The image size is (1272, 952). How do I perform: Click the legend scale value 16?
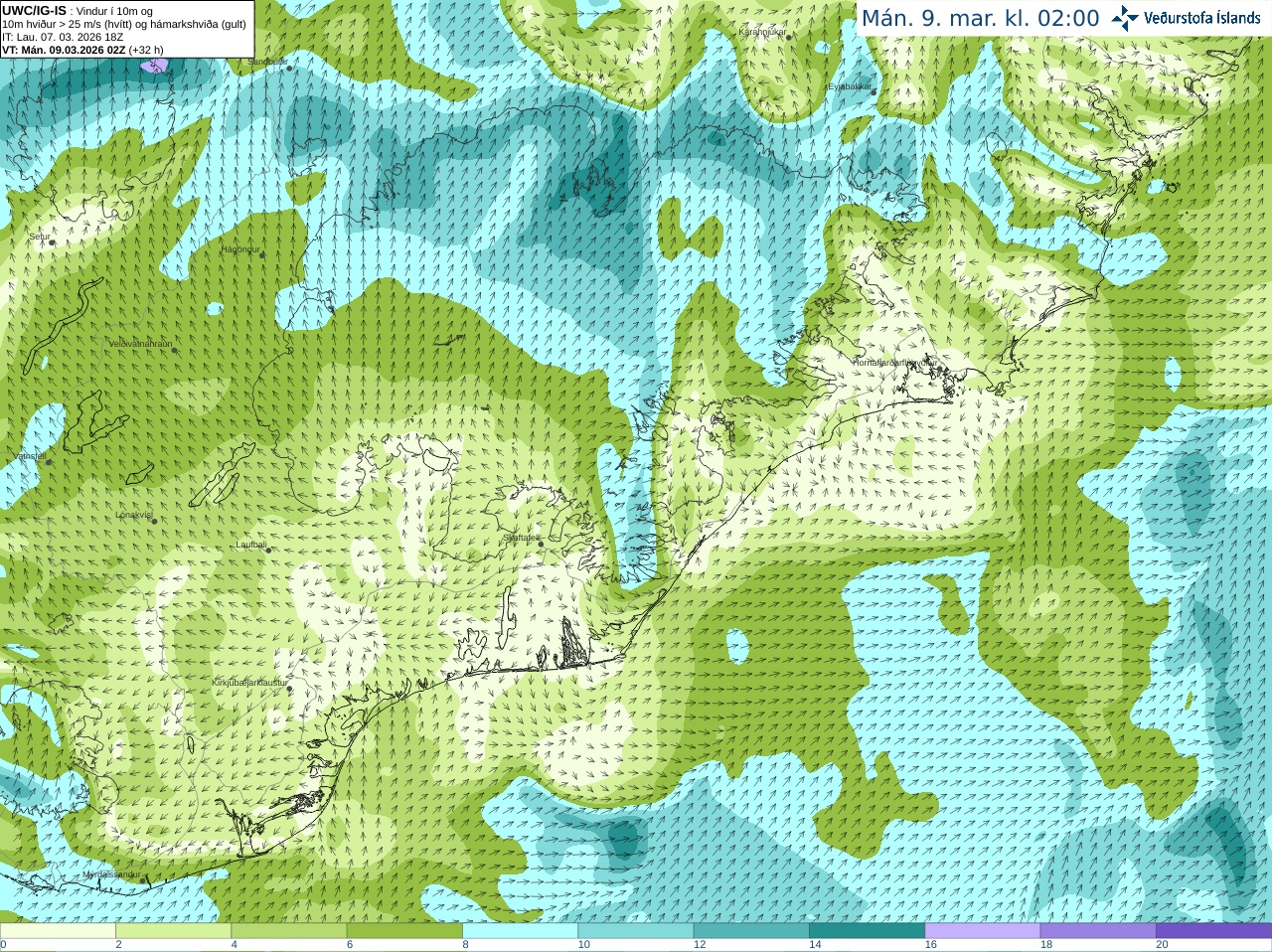click(930, 944)
